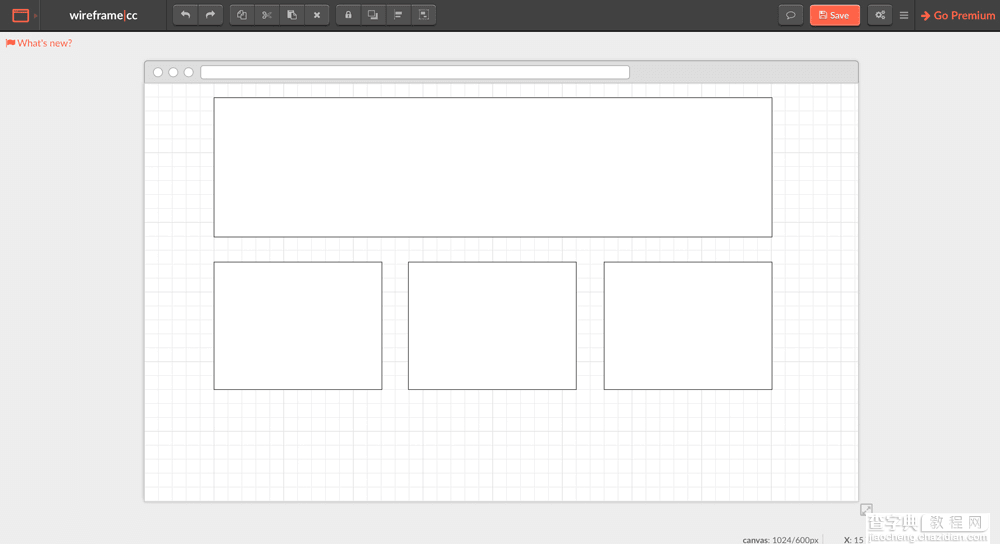Open the align elements tool
This screenshot has height=544, width=1000.
[x=398, y=15]
